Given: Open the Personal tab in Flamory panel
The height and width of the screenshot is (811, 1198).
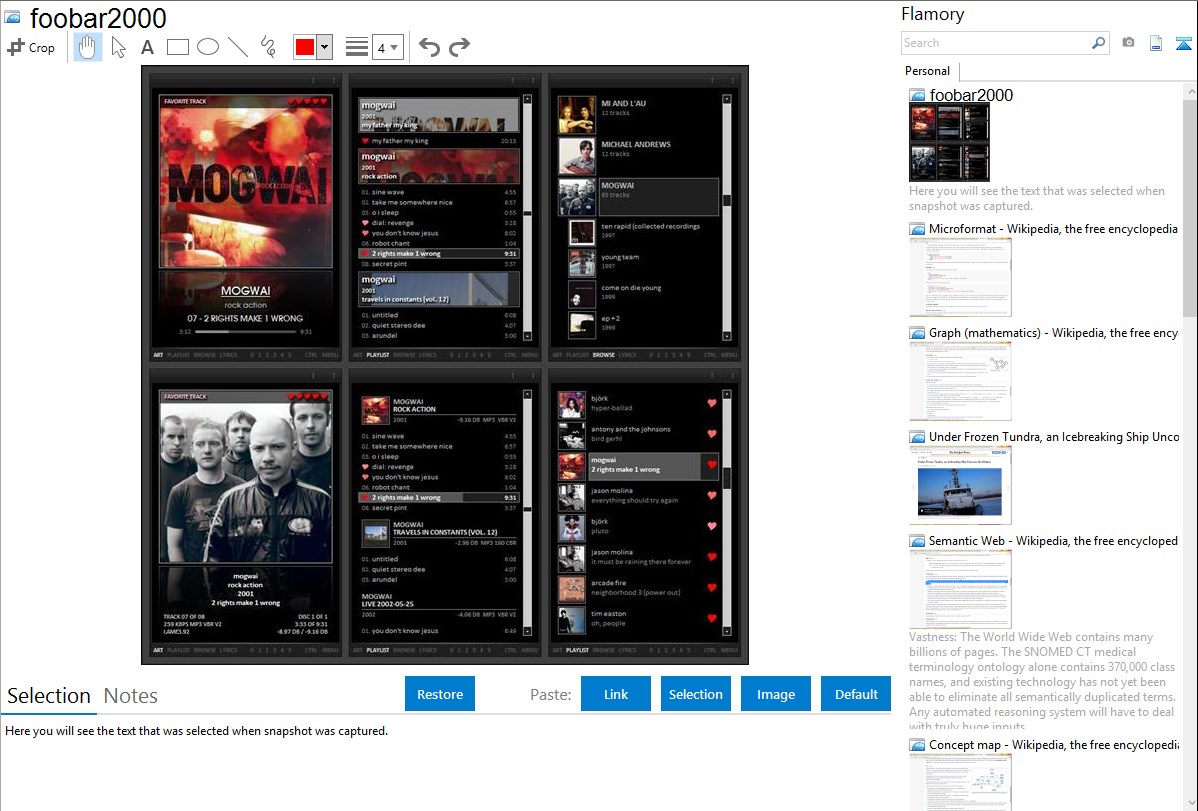Looking at the screenshot, I should 928,71.
